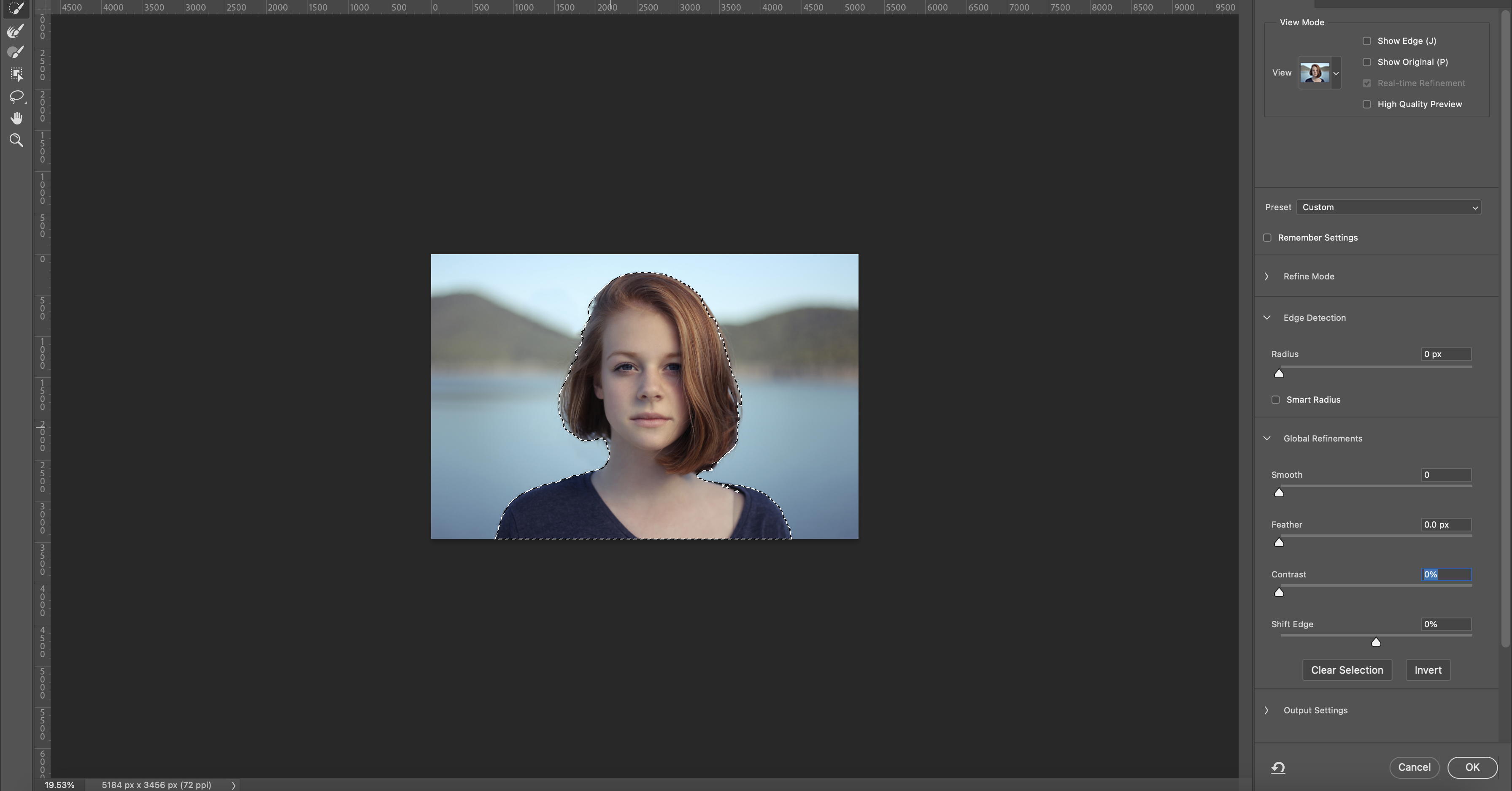Expand the Output Settings section
1512x791 pixels.
click(1266, 710)
